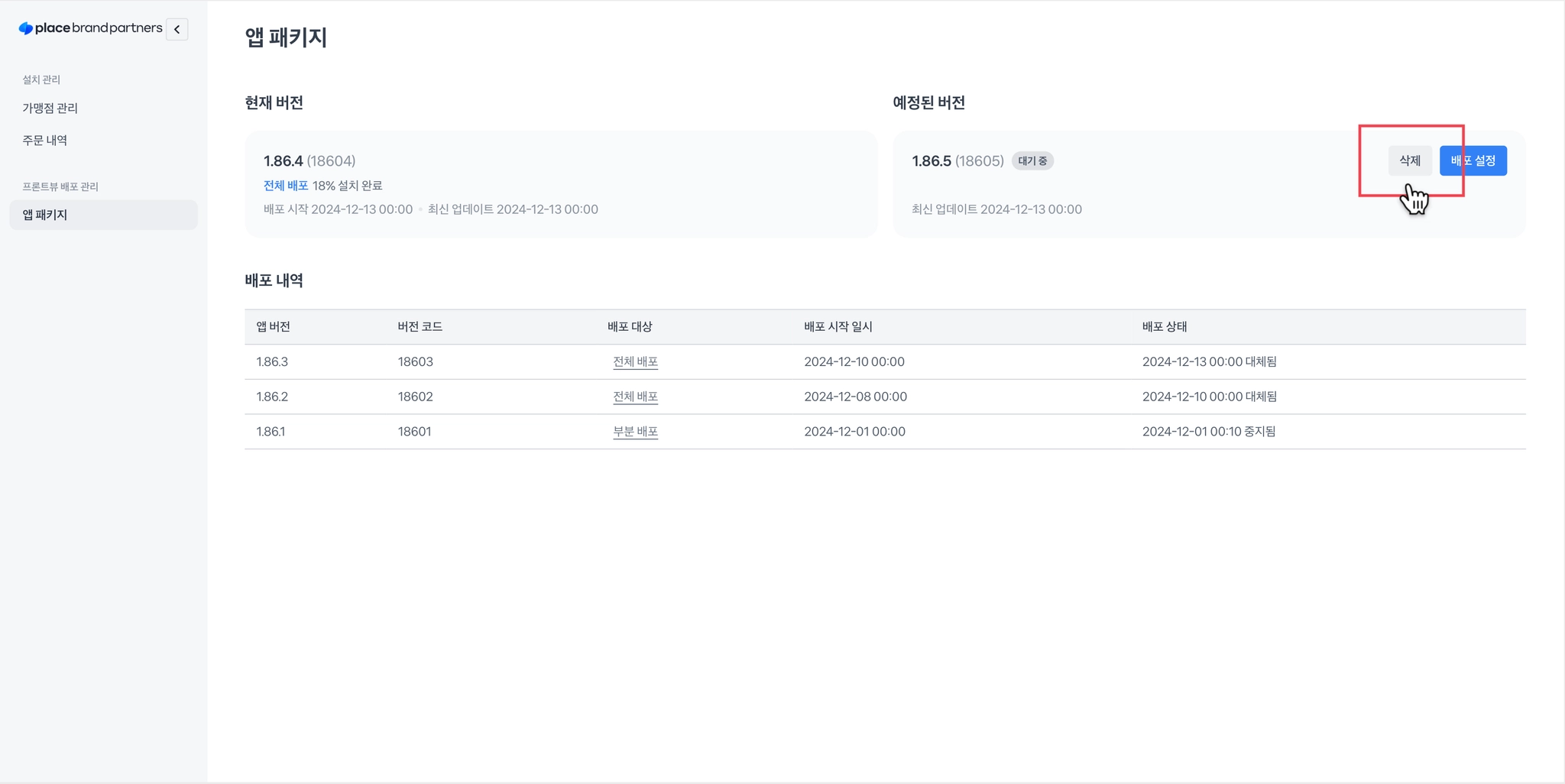Open 부분 배포 link for version 1.86.1

635,432
